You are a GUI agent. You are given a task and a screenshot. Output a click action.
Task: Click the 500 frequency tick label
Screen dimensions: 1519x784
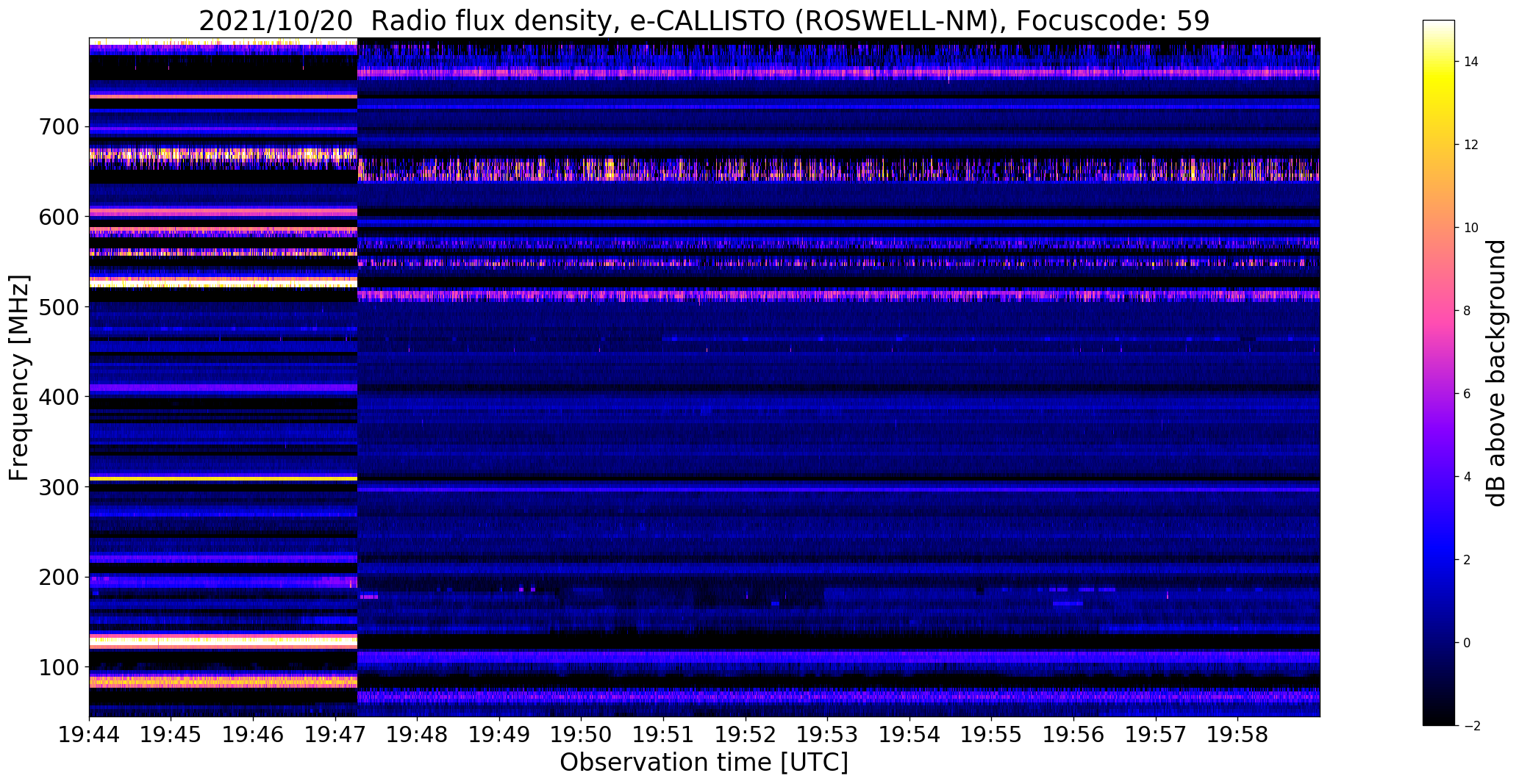(57, 307)
